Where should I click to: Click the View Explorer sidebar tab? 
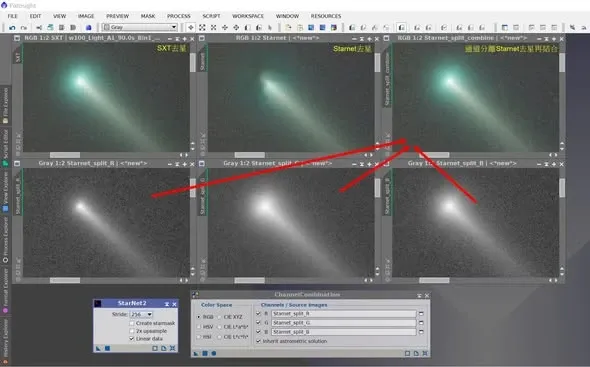(5, 191)
